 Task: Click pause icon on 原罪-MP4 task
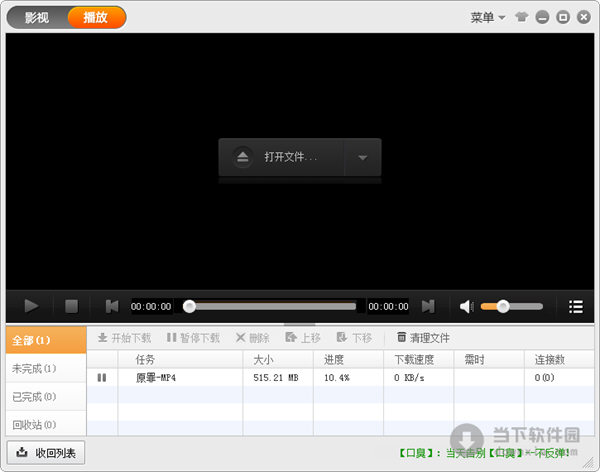point(102,377)
